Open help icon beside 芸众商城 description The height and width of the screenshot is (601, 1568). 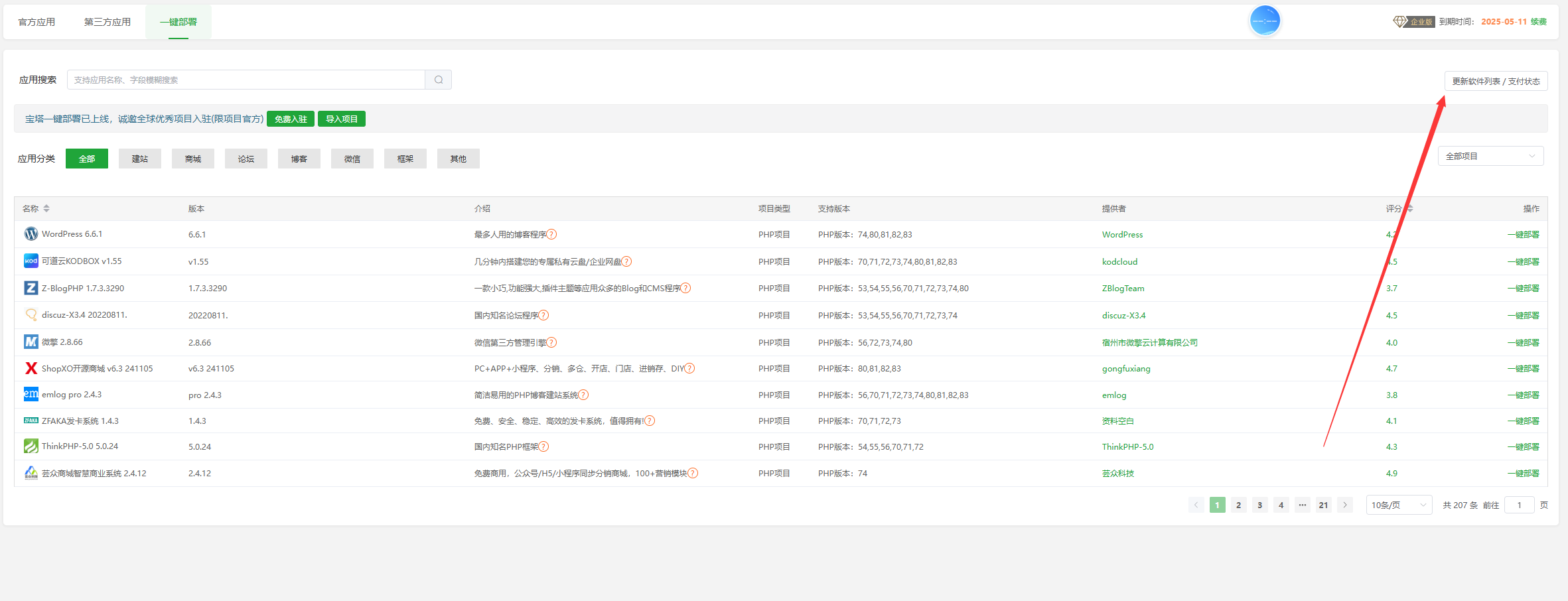pyautogui.click(x=693, y=473)
